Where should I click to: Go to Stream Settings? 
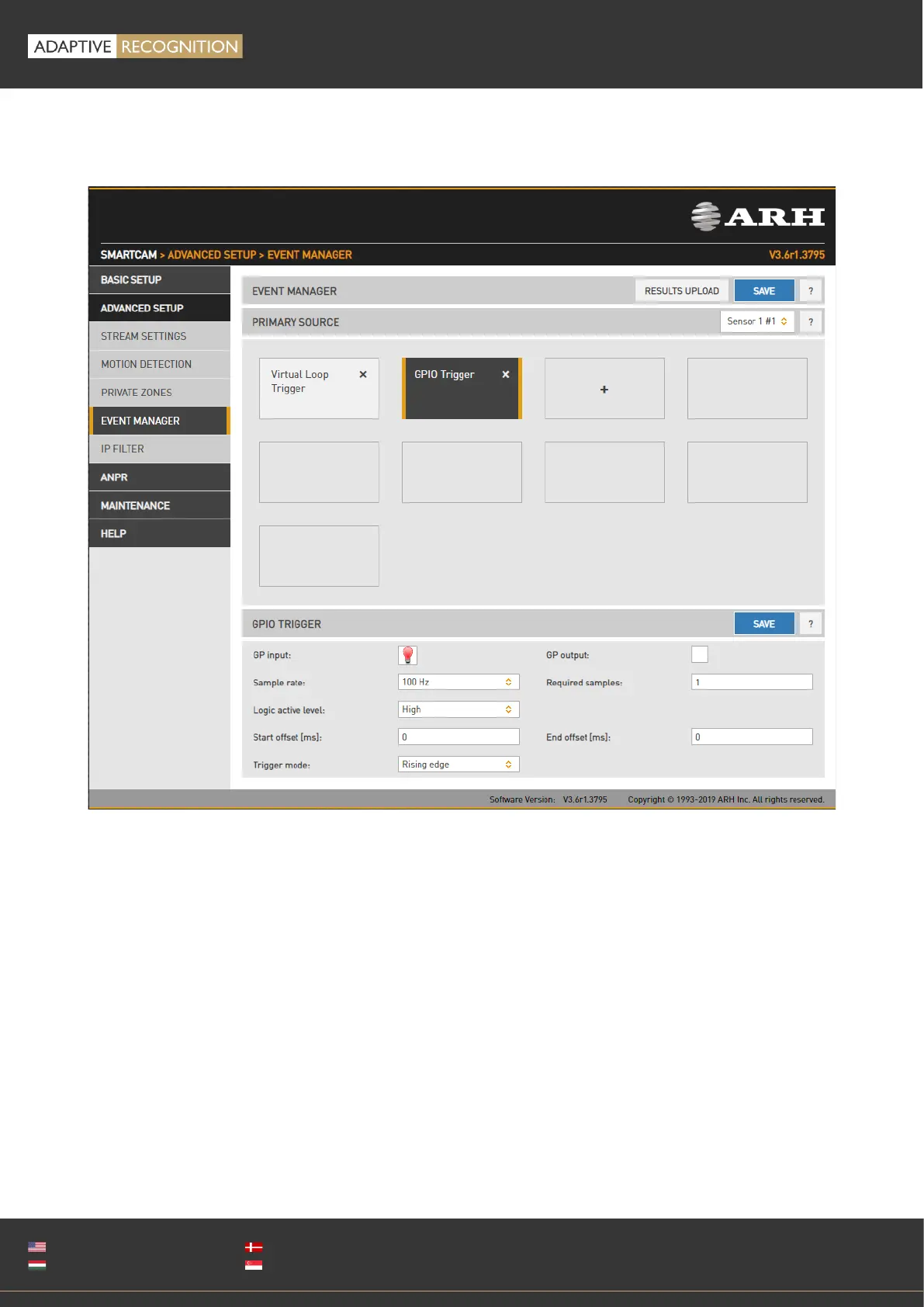[x=160, y=336]
